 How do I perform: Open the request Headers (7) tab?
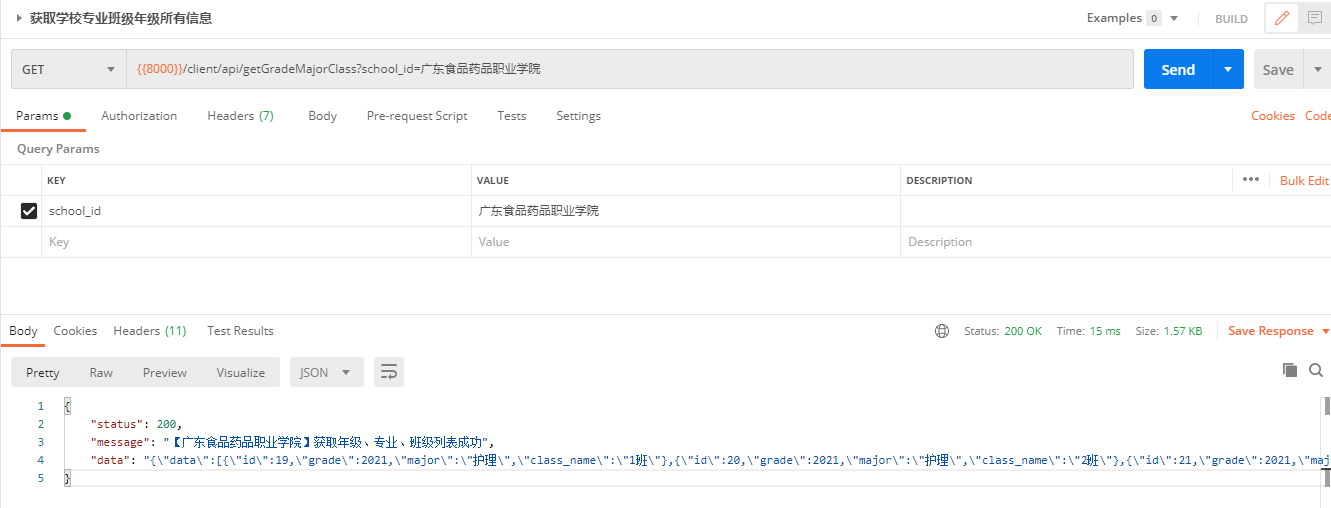tap(240, 116)
